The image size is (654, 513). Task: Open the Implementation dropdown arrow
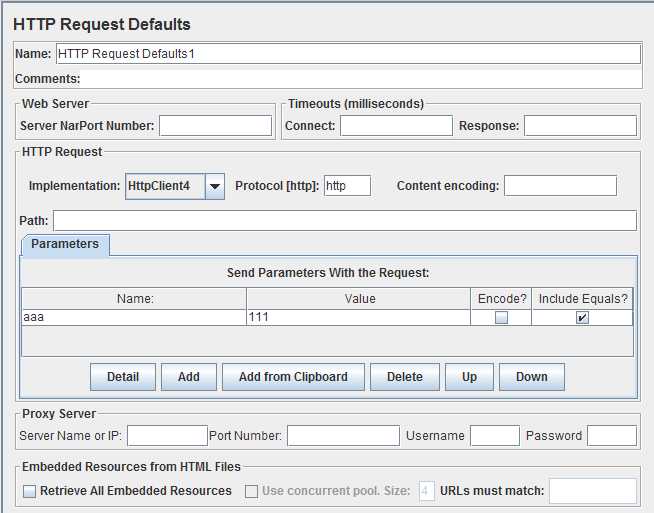coord(215,186)
